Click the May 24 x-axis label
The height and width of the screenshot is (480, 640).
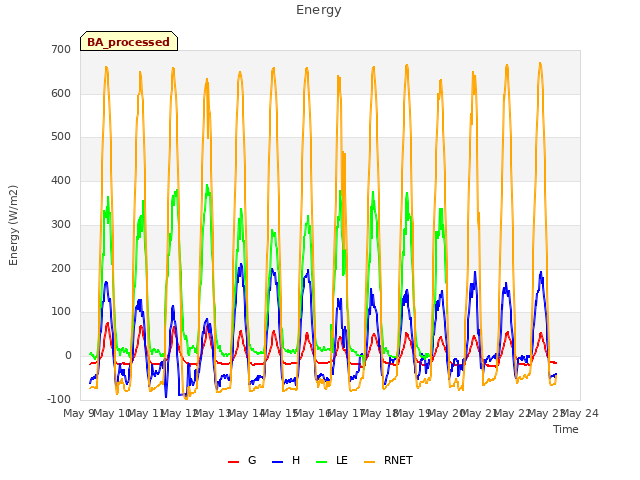(x=580, y=413)
